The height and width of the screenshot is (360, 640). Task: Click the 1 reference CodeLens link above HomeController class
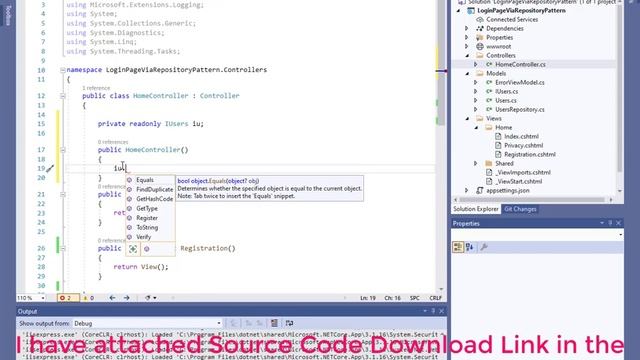[96, 88]
